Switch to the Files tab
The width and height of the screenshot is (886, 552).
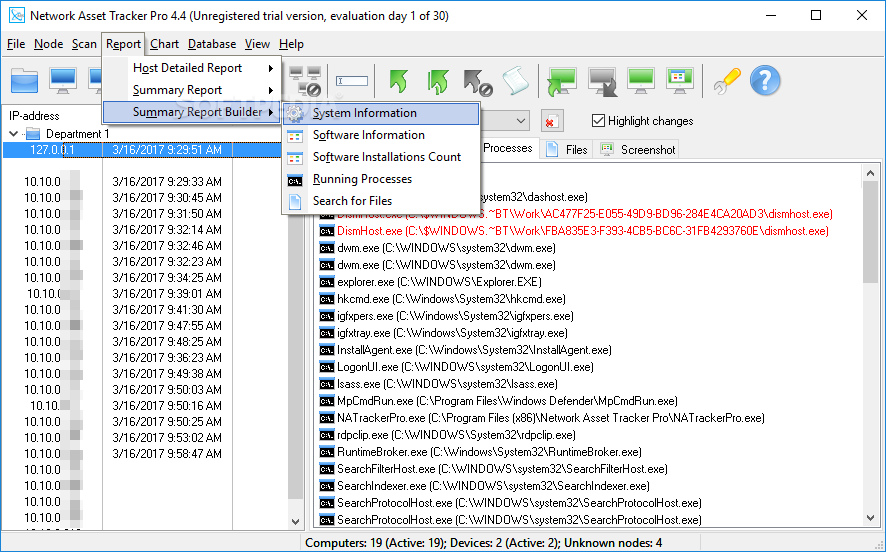[567, 150]
